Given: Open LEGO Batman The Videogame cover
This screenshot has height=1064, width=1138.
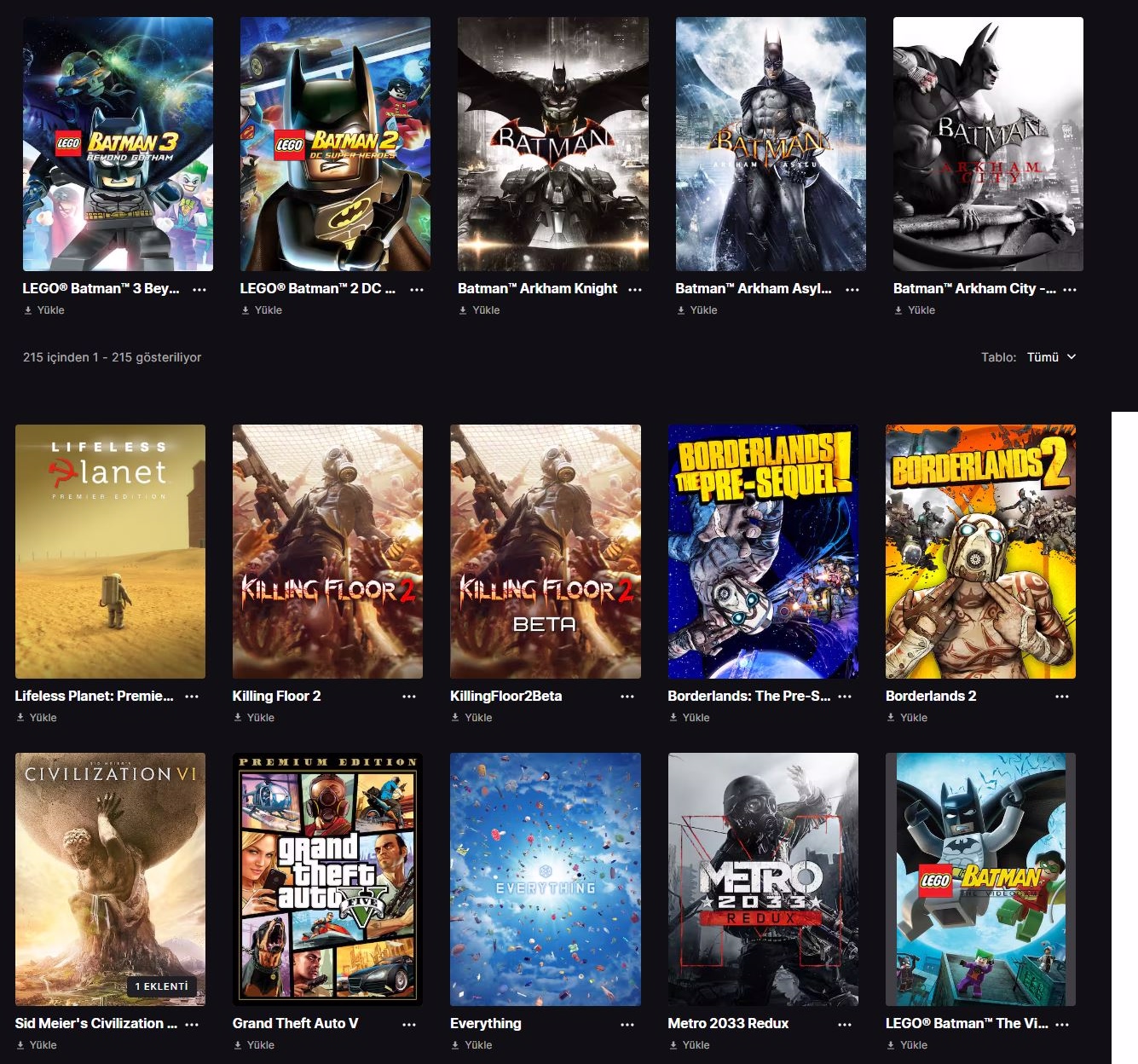Looking at the screenshot, I should pos(980,879).
